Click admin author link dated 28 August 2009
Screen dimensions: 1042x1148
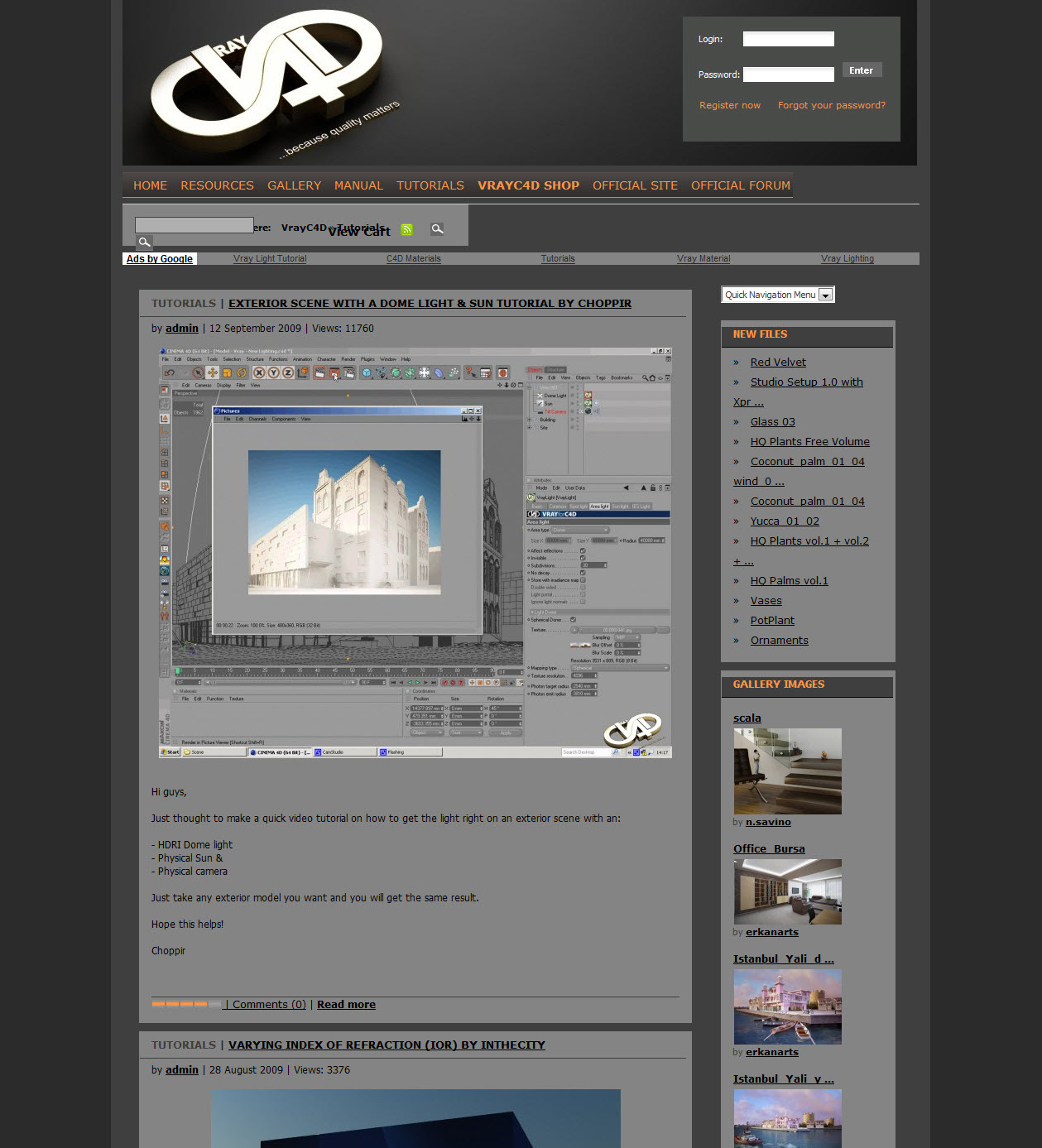click(182, 1070)
